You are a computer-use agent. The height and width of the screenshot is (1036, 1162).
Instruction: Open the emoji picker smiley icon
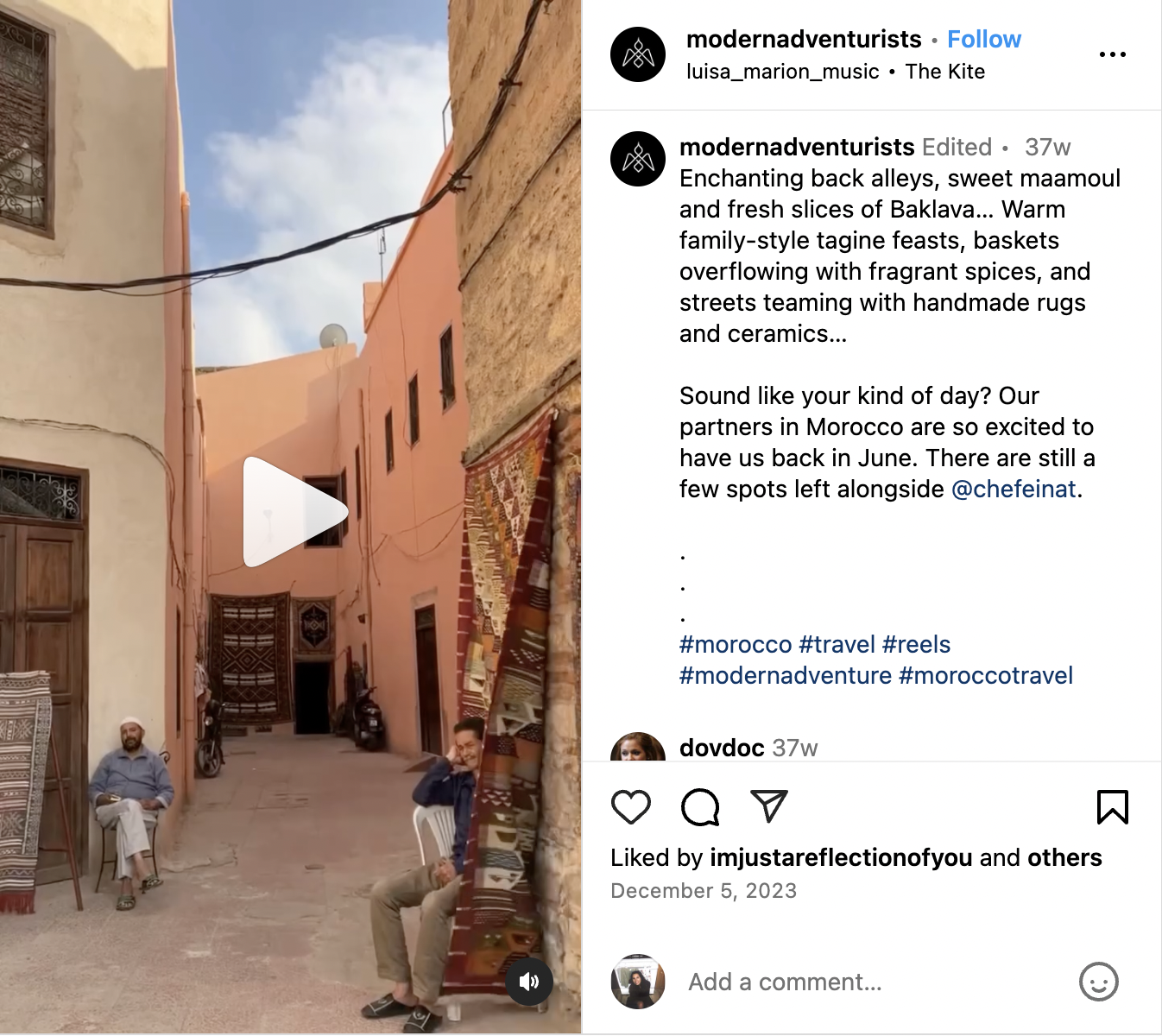(1099, 982)
